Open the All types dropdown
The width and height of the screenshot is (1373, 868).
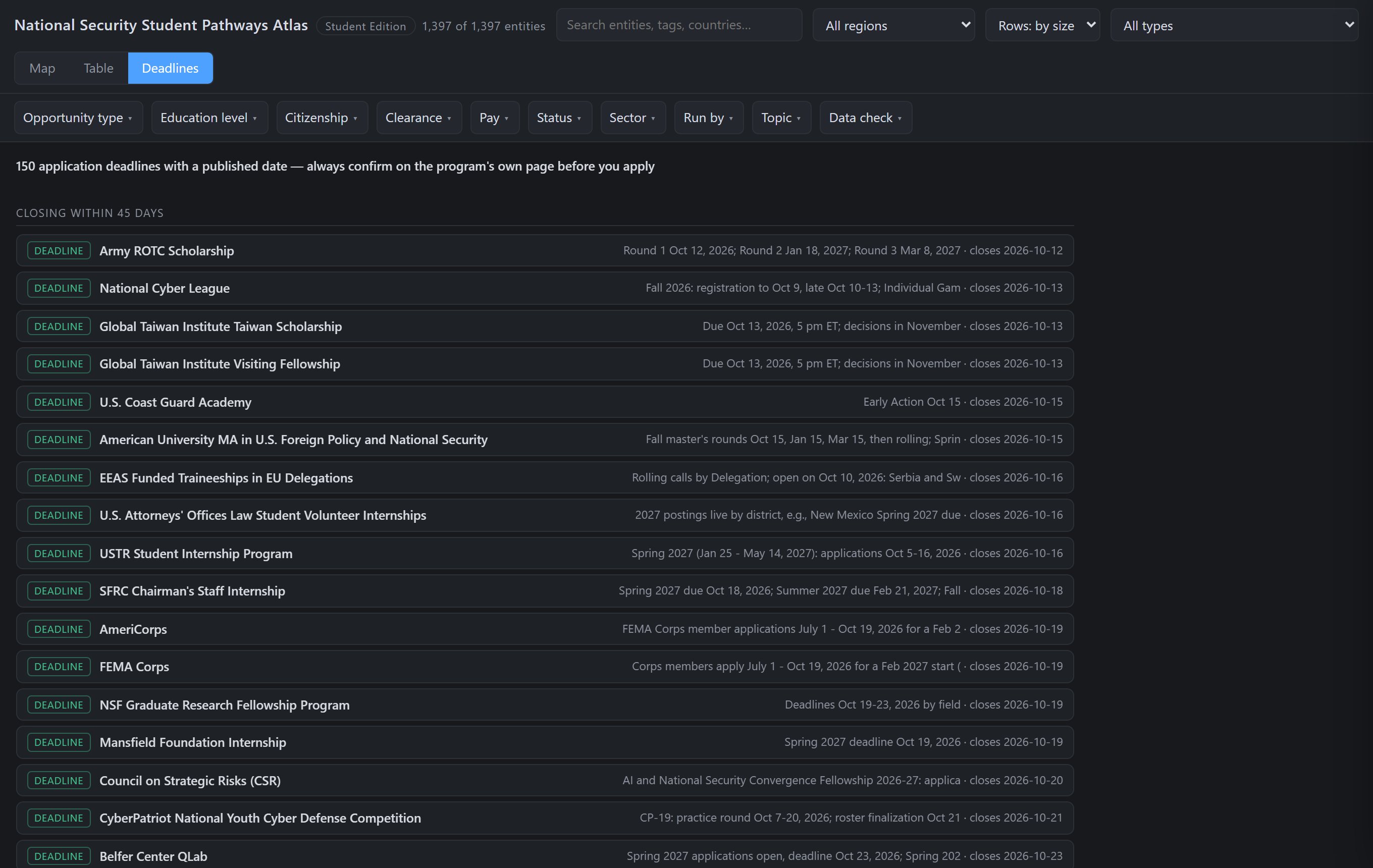[x=1234, y=25]
